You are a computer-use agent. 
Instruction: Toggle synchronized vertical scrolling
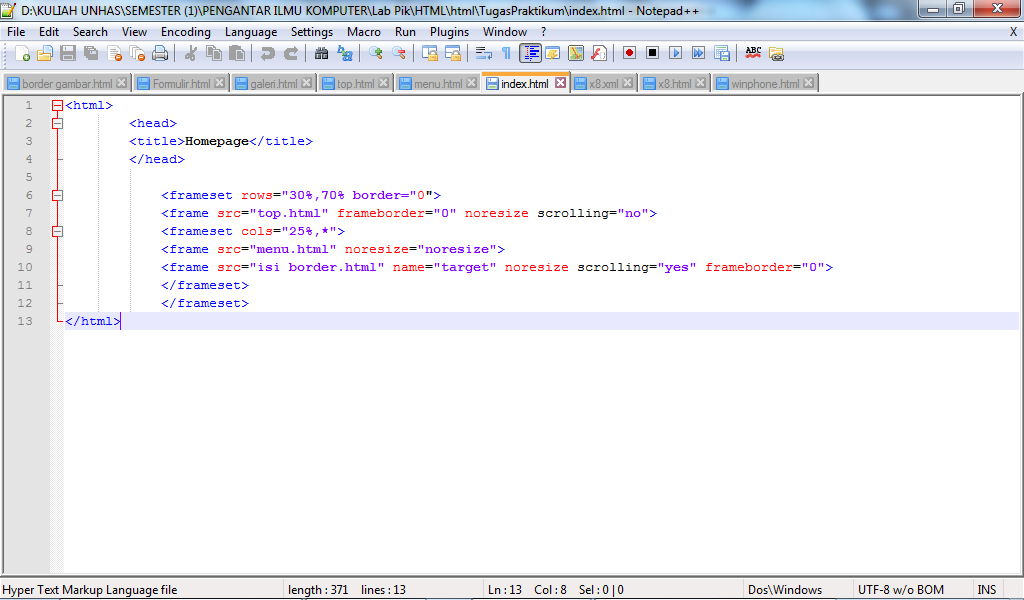pos(429,54)
